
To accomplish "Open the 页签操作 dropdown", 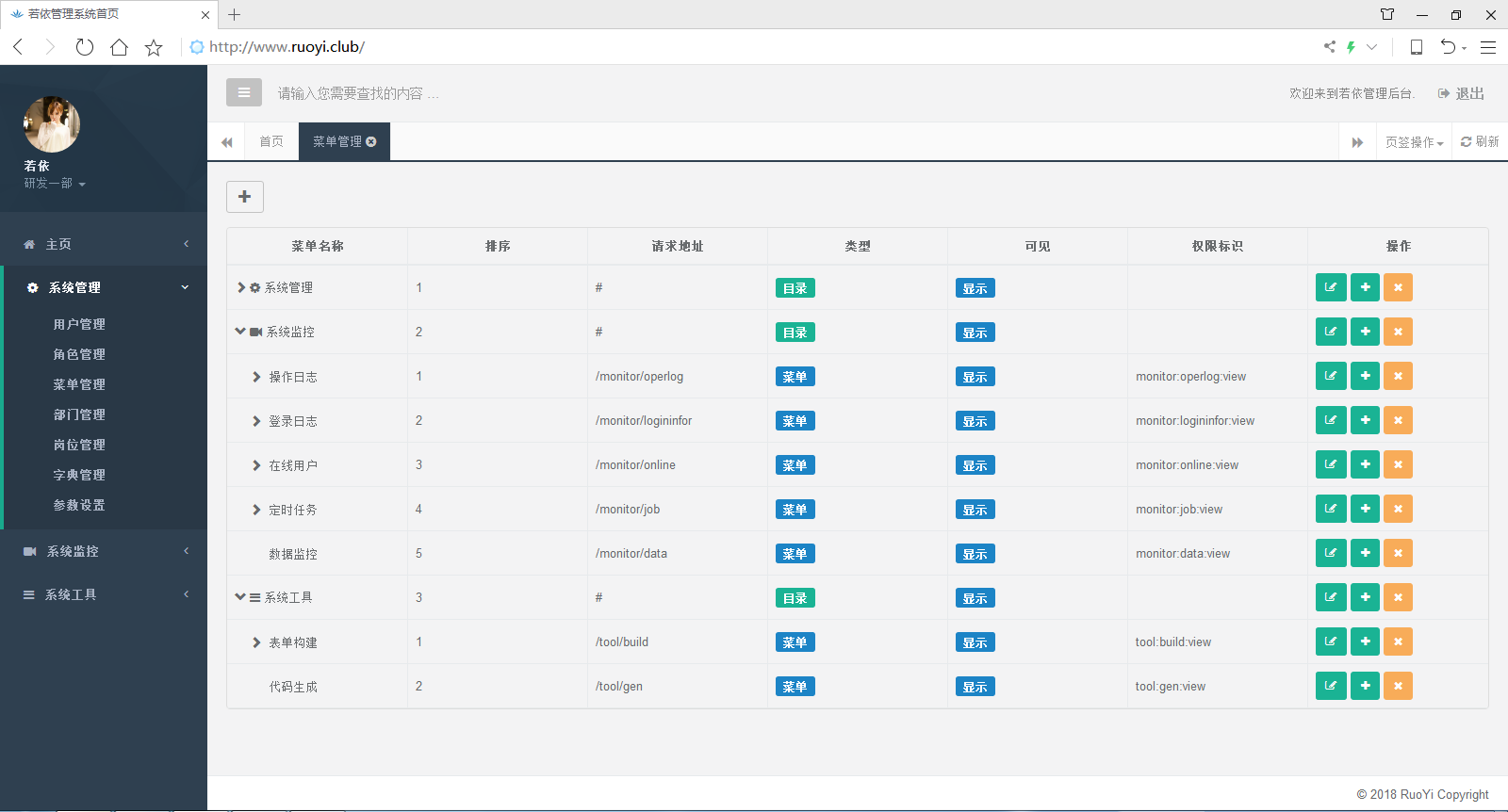I will click(1414, 142).
